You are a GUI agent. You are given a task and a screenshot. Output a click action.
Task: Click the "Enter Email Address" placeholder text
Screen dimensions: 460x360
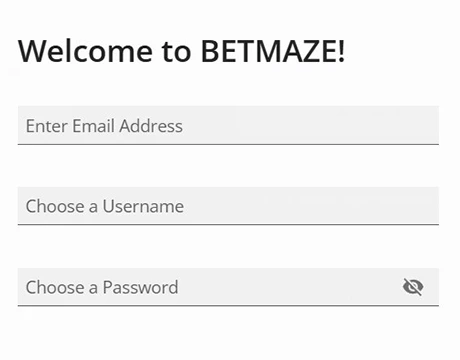point(104,126)
